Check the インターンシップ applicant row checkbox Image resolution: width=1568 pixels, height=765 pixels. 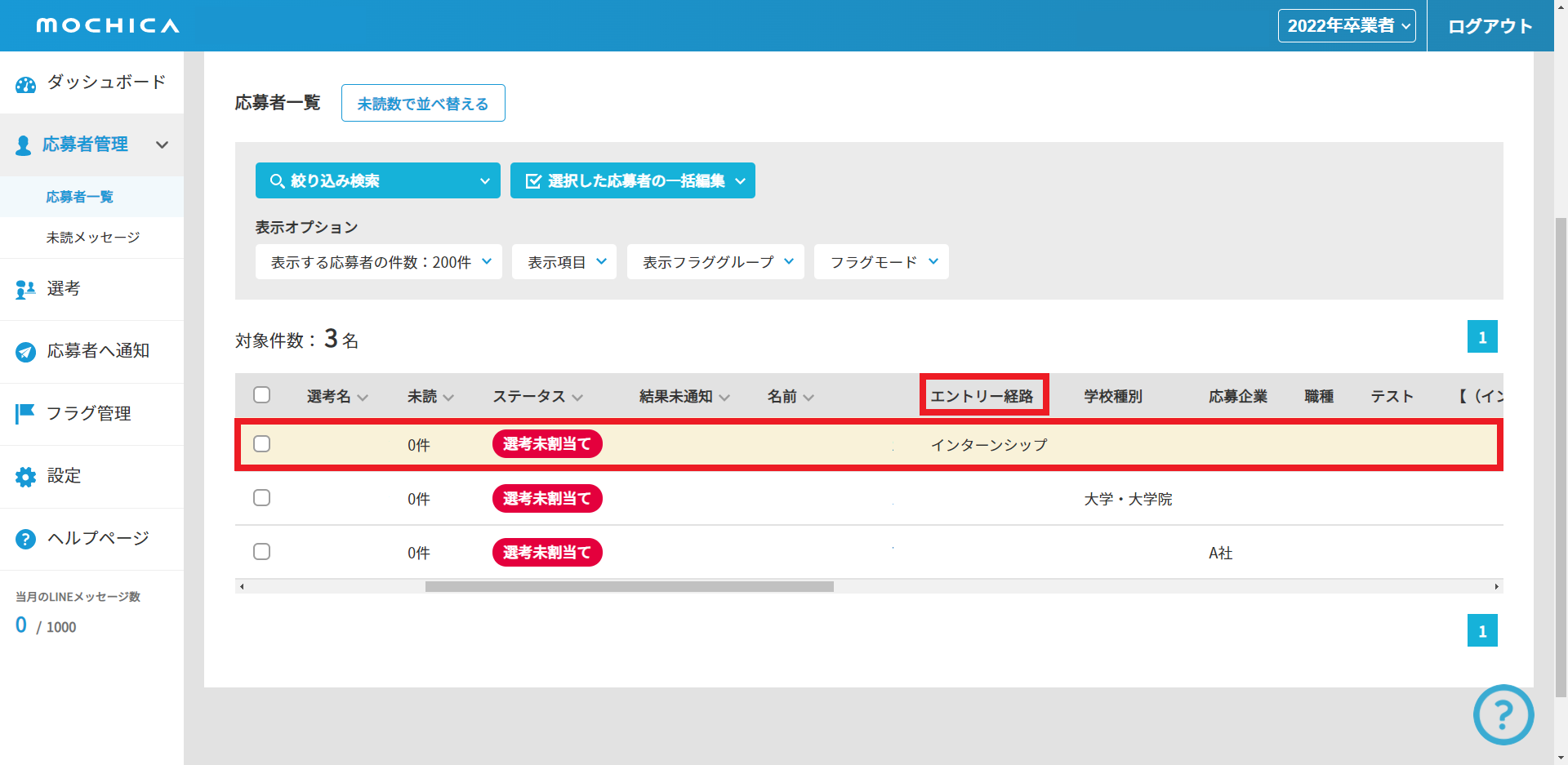[261, 444]
